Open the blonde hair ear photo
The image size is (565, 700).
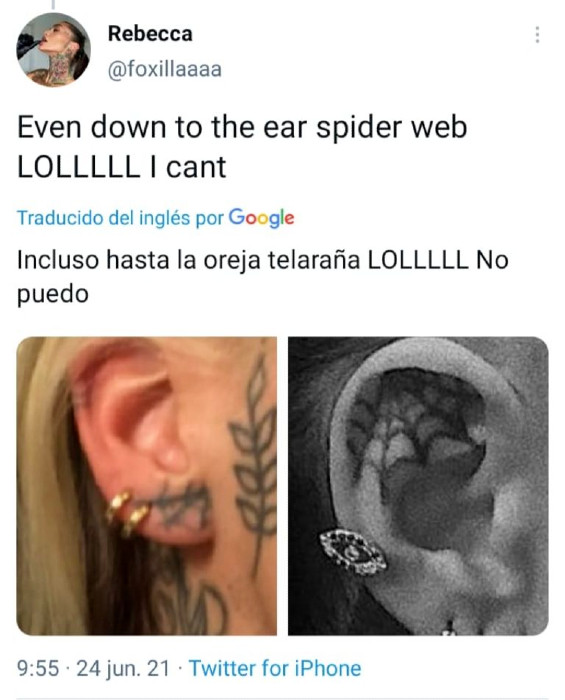click(x=146, y=486)
